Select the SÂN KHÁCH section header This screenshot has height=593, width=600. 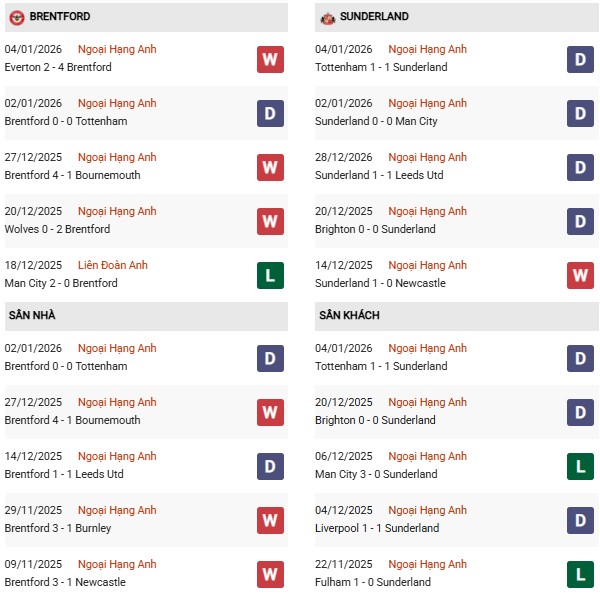coord(349,315)
